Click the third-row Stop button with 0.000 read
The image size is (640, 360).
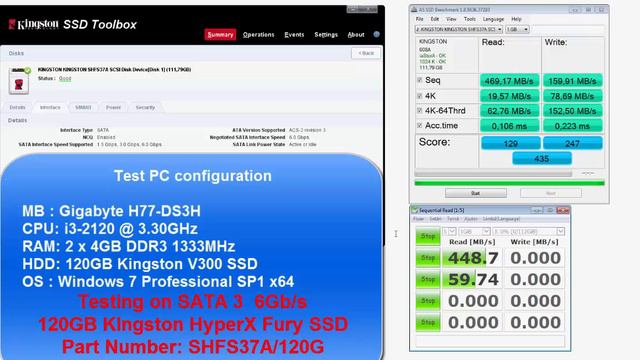click(428, 301)
